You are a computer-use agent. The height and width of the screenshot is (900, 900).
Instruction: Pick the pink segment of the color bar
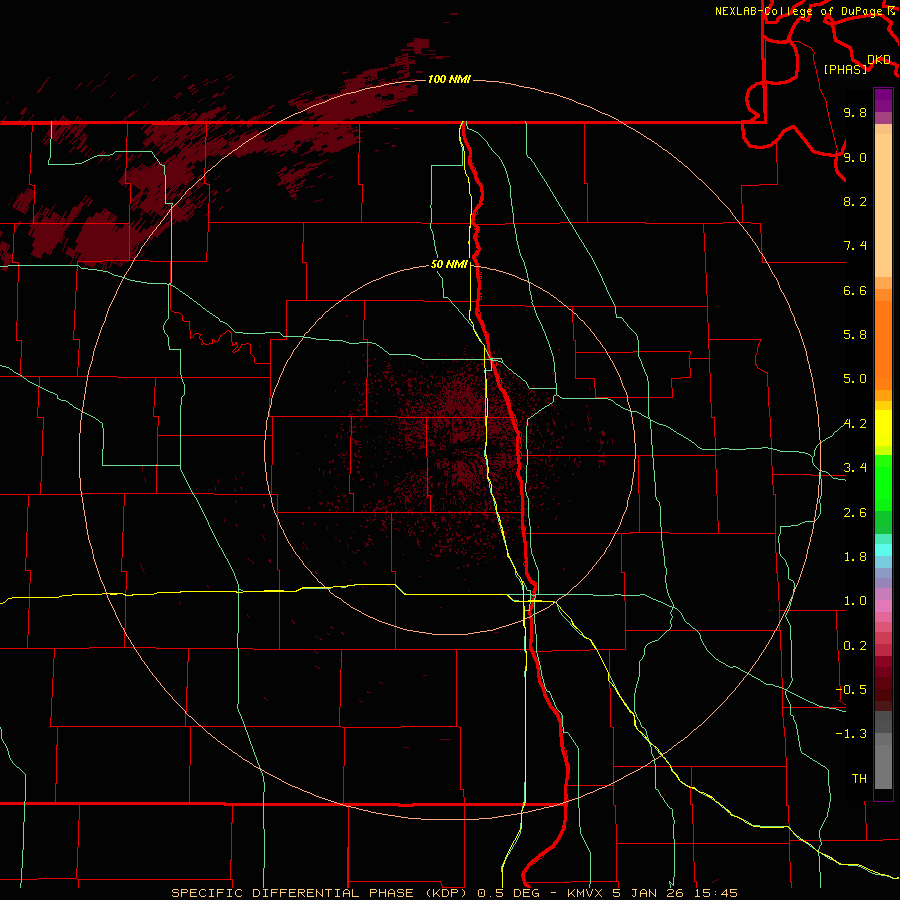point(883,606)
